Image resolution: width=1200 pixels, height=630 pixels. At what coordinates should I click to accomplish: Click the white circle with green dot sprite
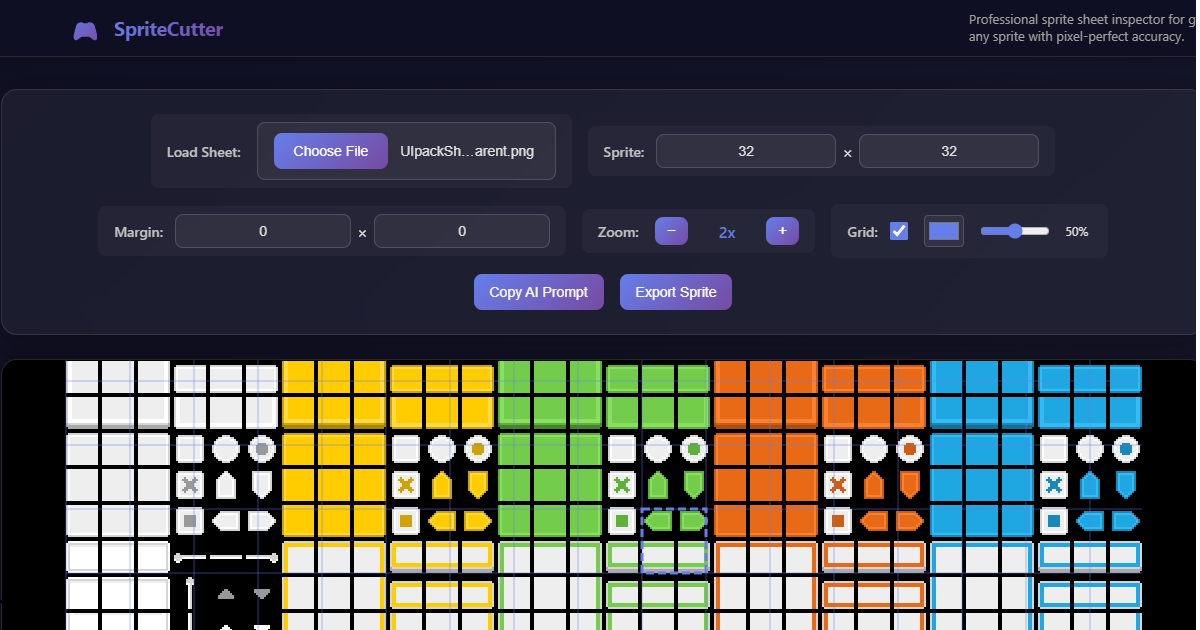click(693, 449)
